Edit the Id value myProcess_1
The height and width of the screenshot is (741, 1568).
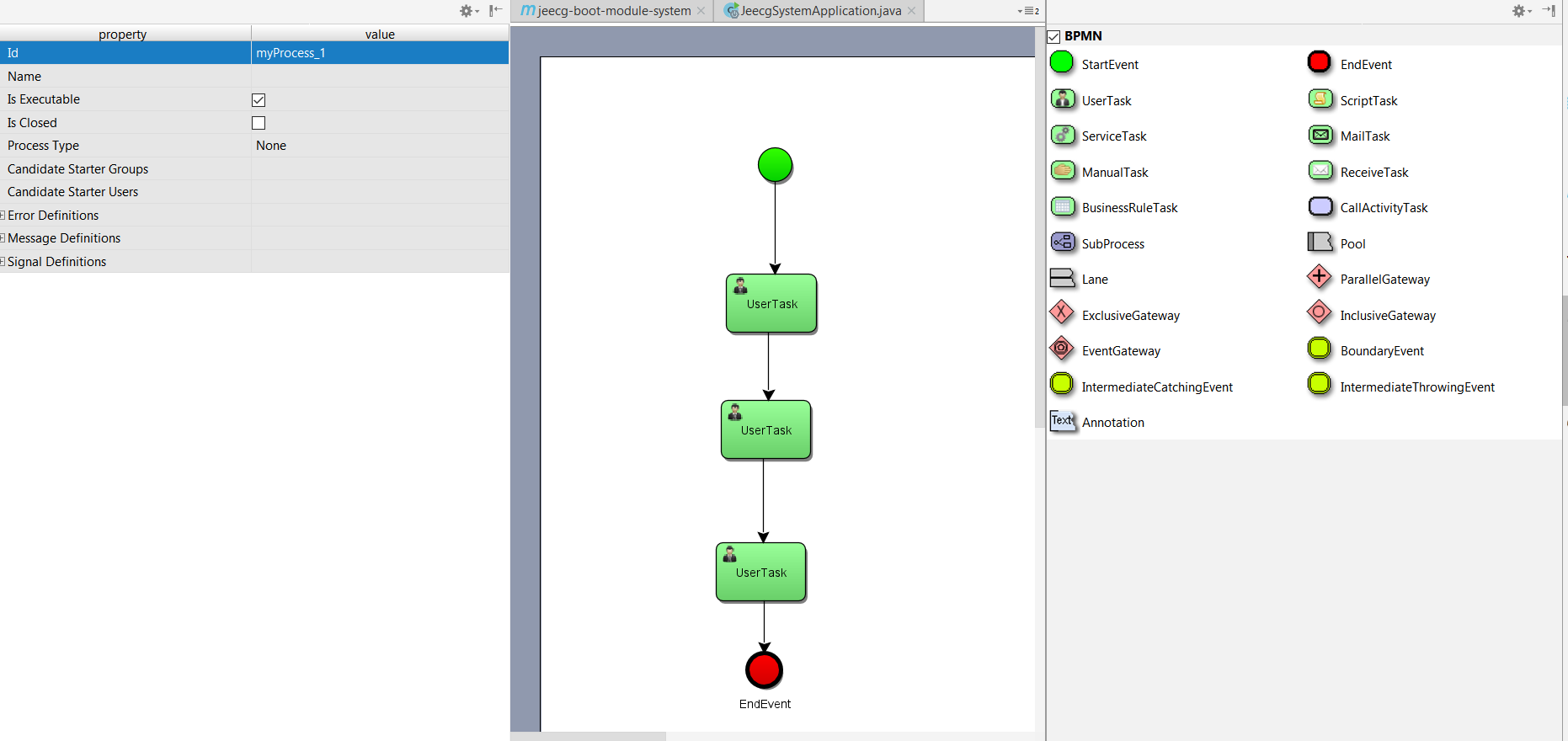380,53
